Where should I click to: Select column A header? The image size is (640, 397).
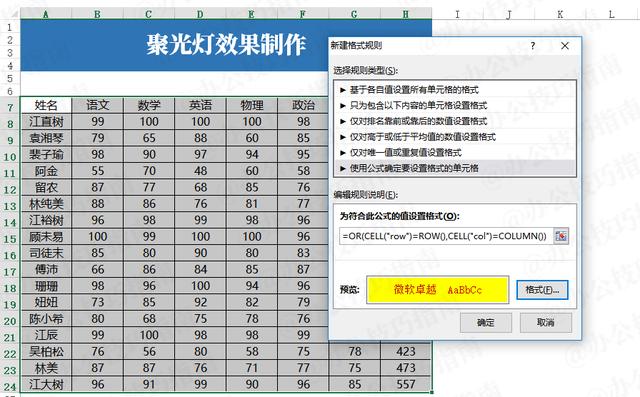click(46, 14)
